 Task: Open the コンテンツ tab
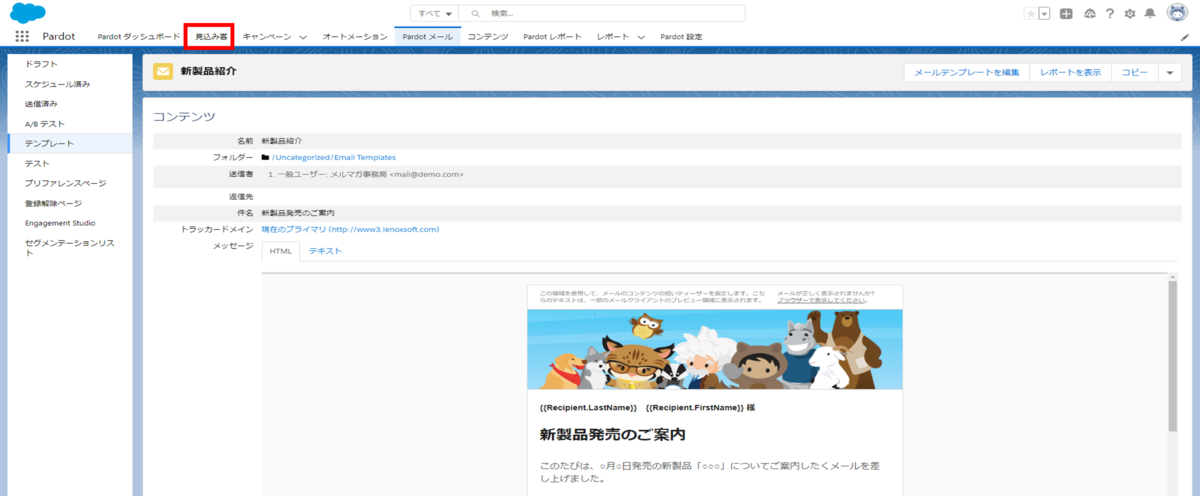pos(488,36)
